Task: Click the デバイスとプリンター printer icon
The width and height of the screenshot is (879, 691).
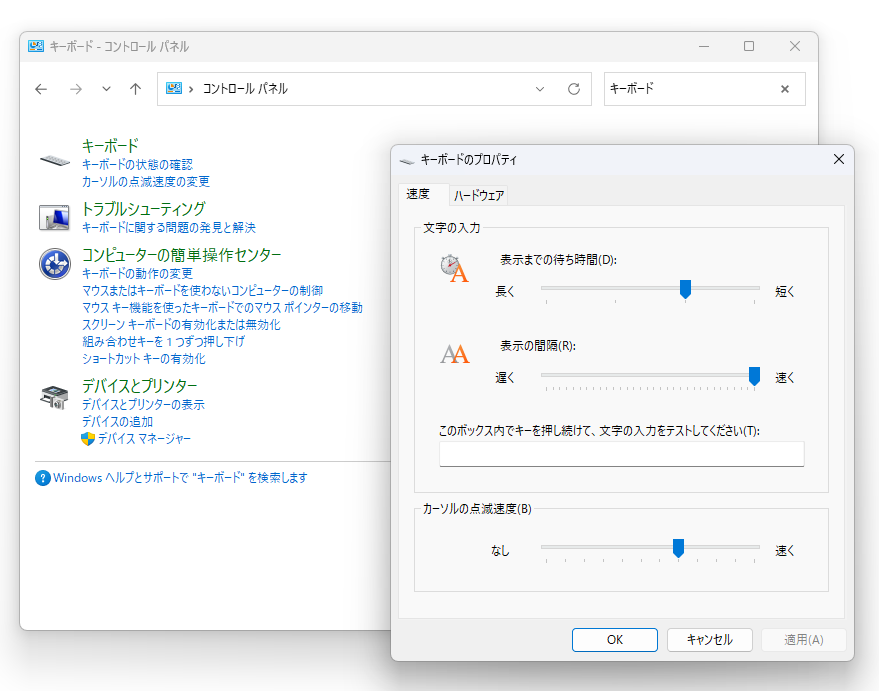Action: (x=53, y=398)
